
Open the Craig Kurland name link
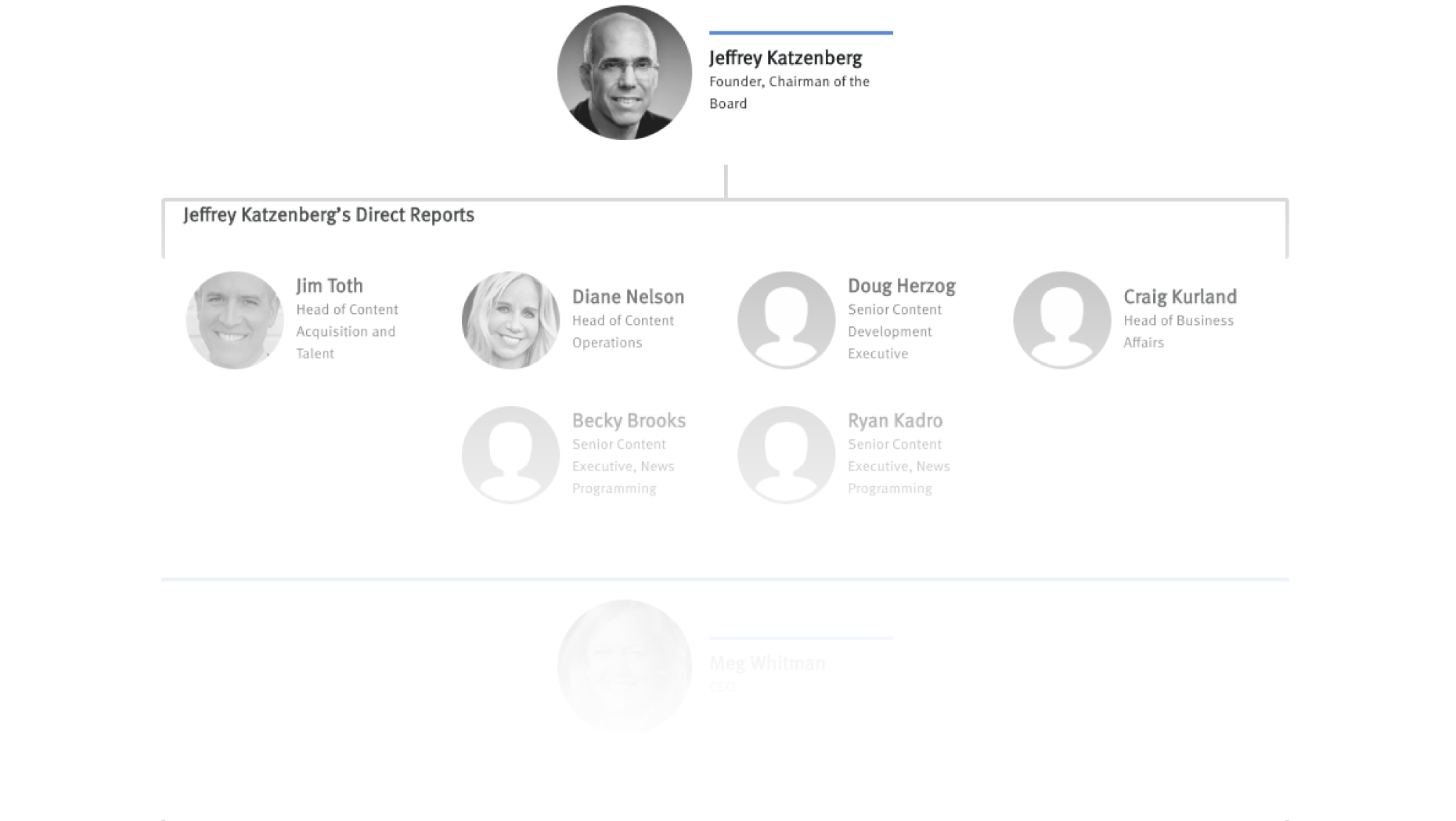(x=1180, y=297)
